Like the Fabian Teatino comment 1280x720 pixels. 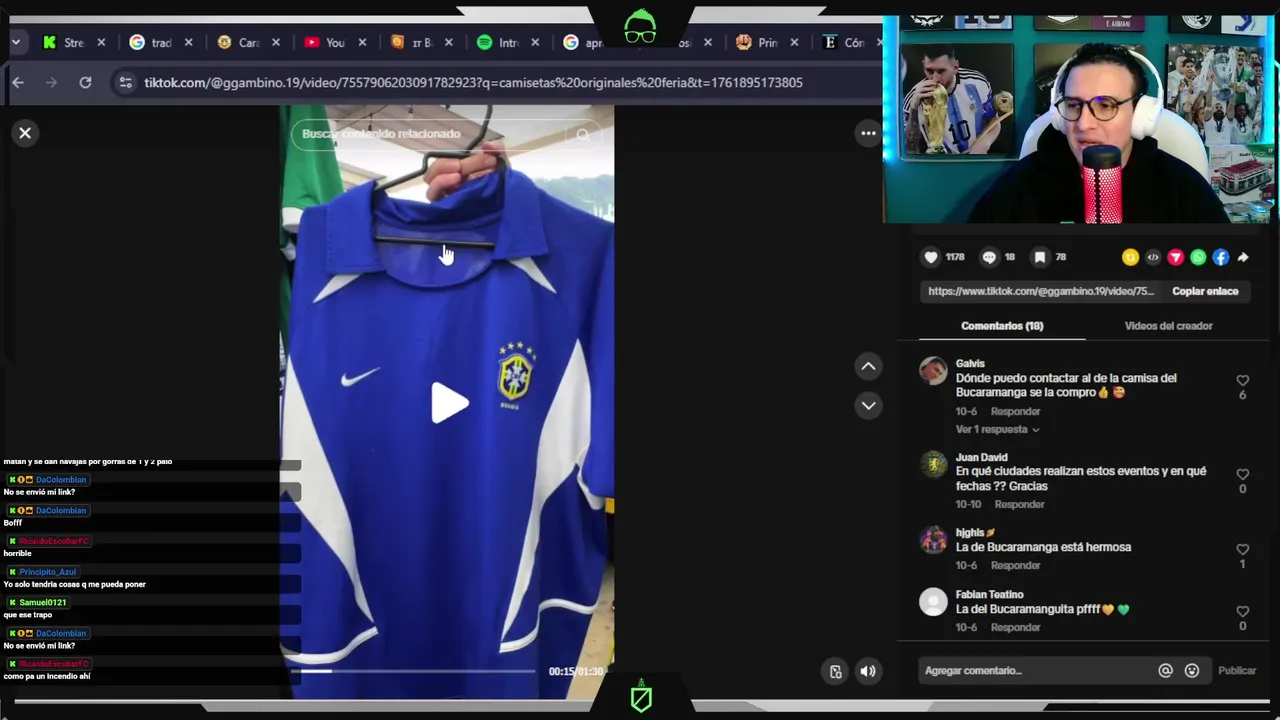(x=1243, y=611)
